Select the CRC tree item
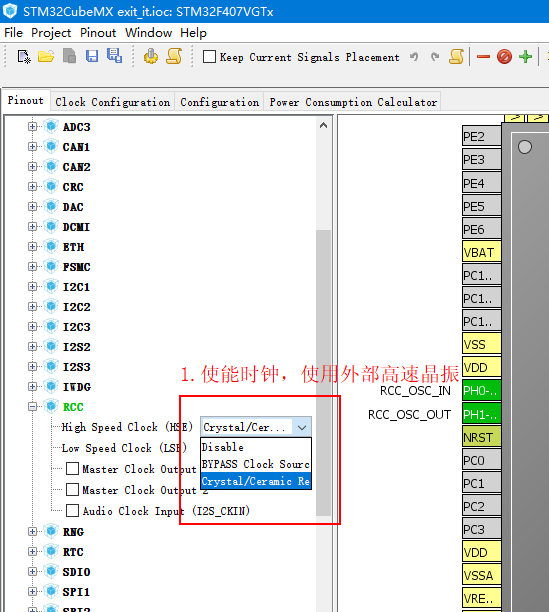The image size is (549, 612). tap(73, 187)
